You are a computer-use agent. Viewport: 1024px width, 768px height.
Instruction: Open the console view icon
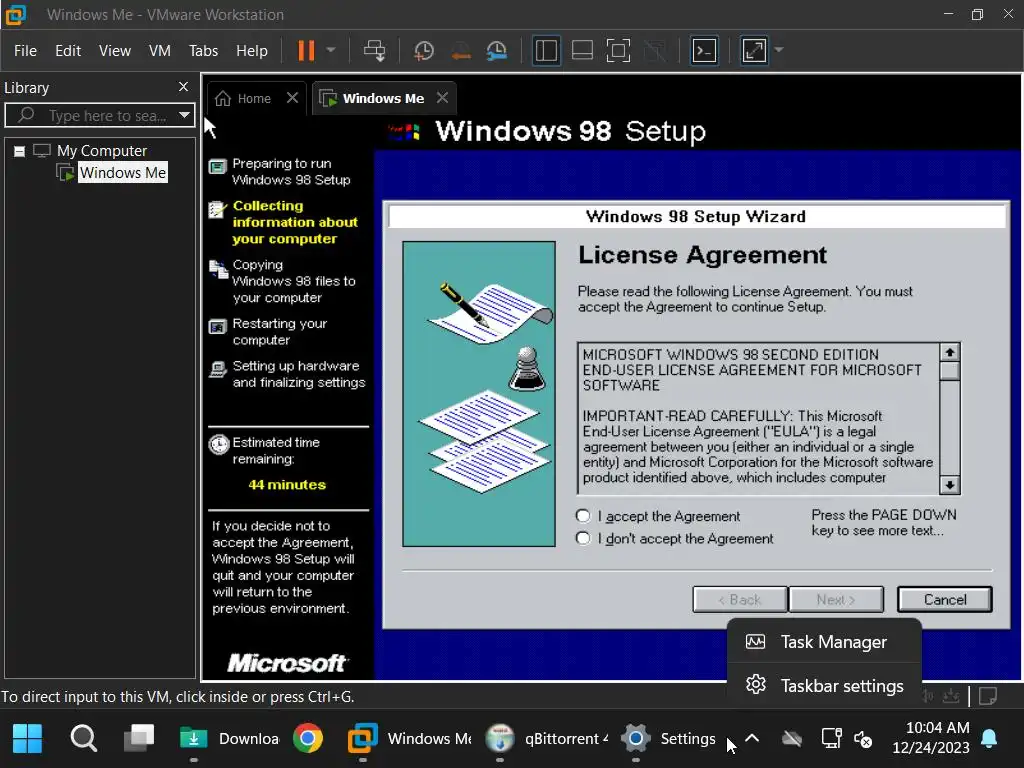pos(704,50)
